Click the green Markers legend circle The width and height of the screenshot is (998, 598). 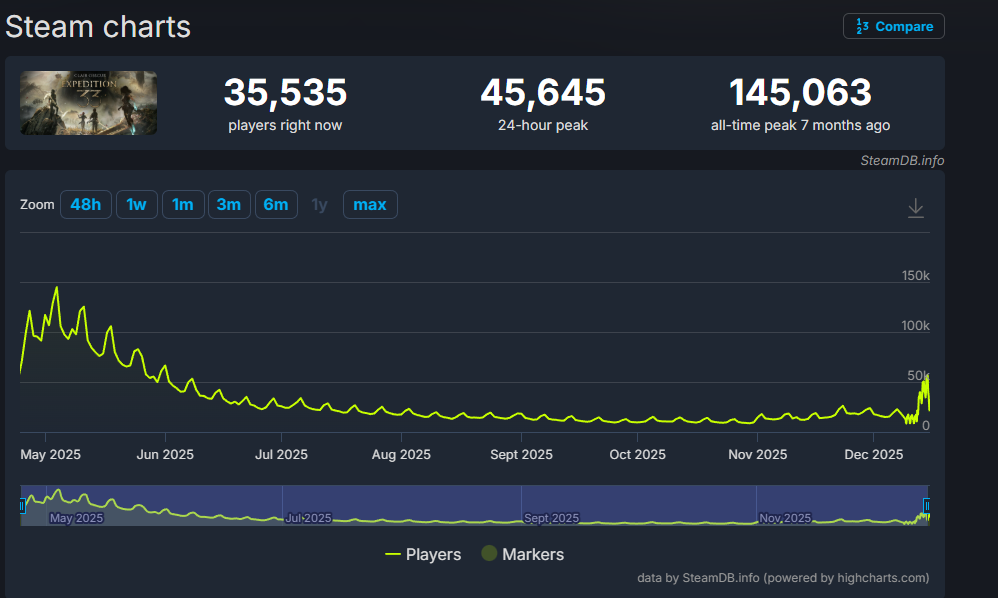tap(489, 553)
